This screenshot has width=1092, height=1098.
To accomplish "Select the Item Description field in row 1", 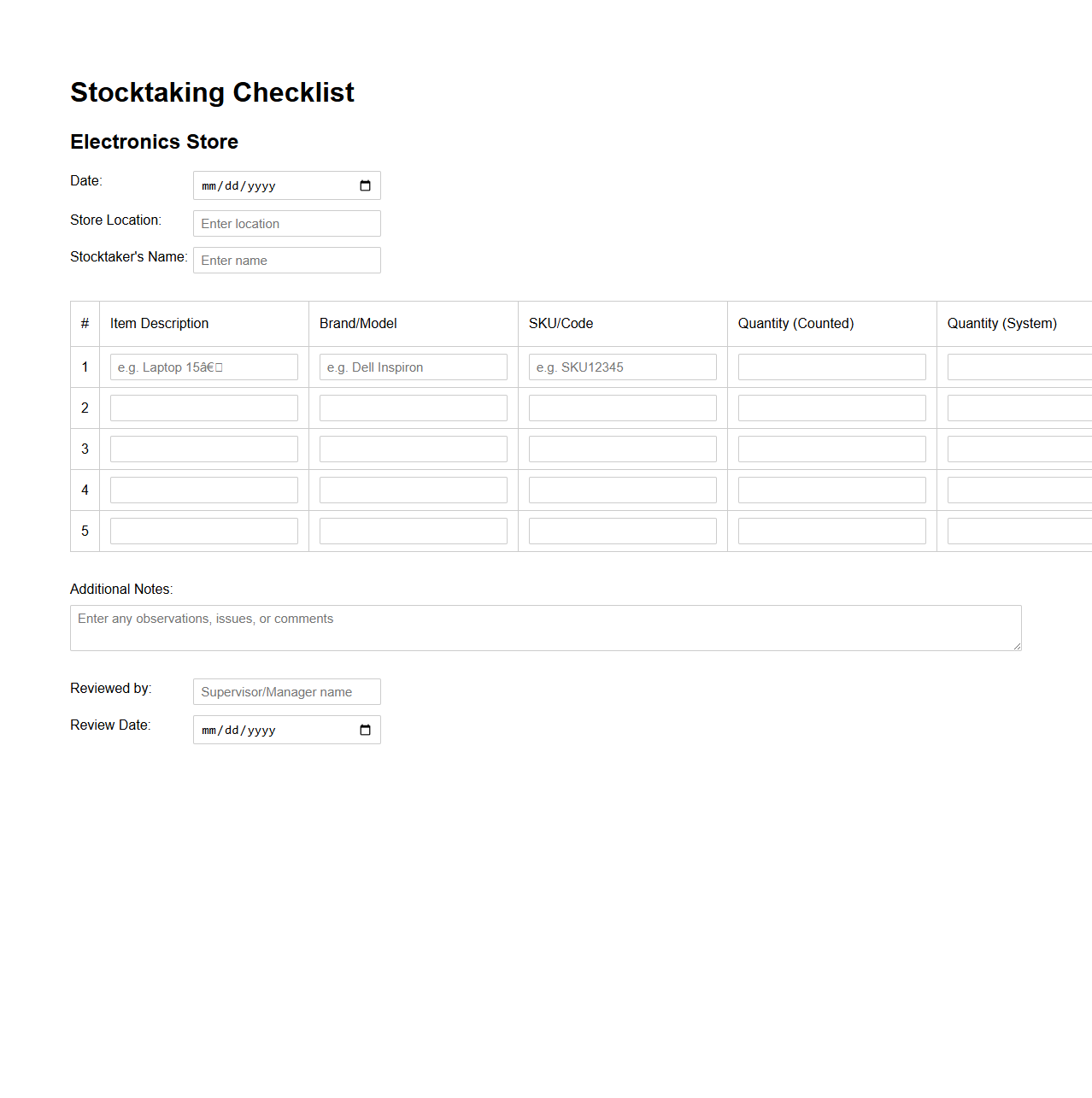I will click(x=203, y=367).
